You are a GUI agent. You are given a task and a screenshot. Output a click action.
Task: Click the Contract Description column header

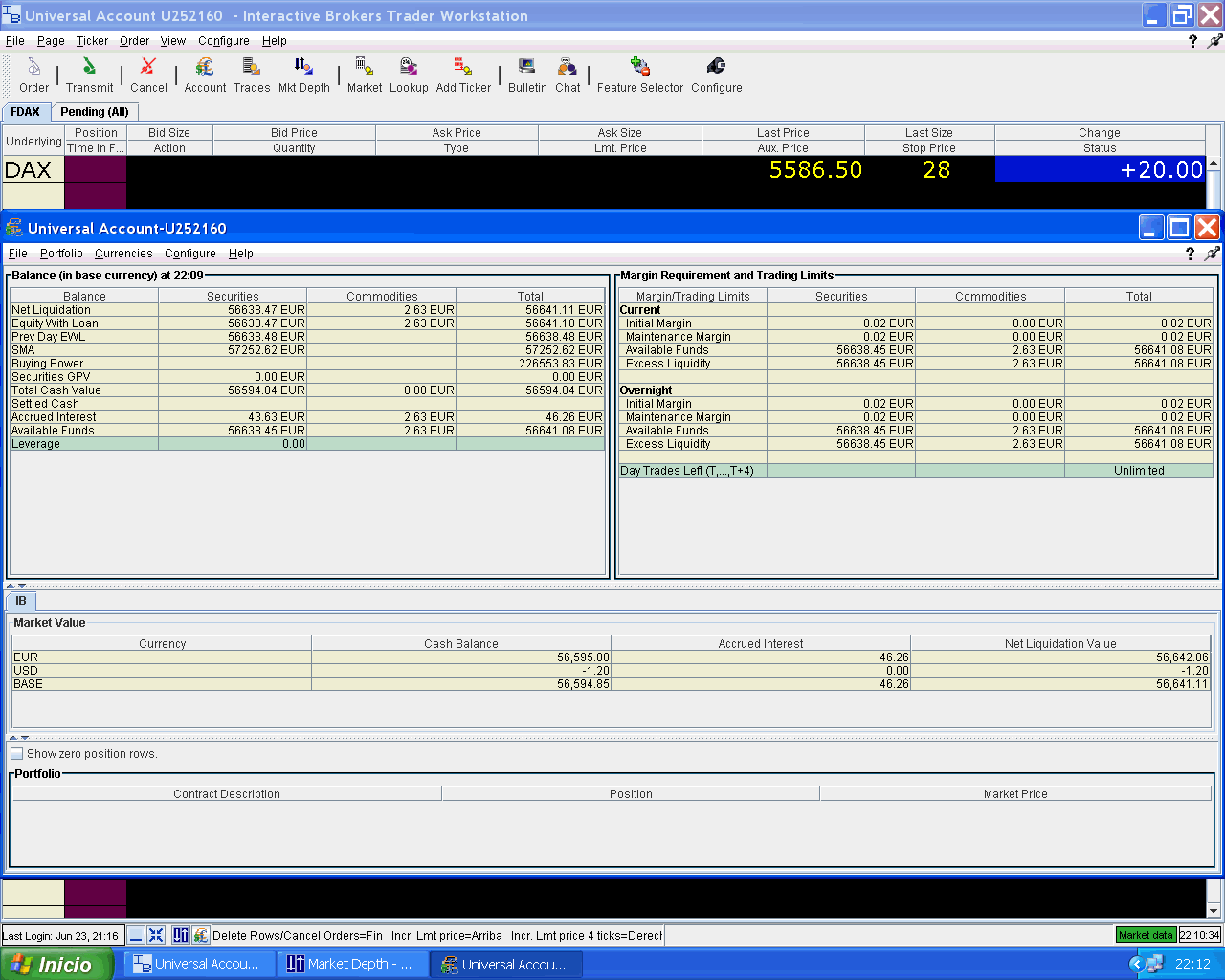click(227, 794)
